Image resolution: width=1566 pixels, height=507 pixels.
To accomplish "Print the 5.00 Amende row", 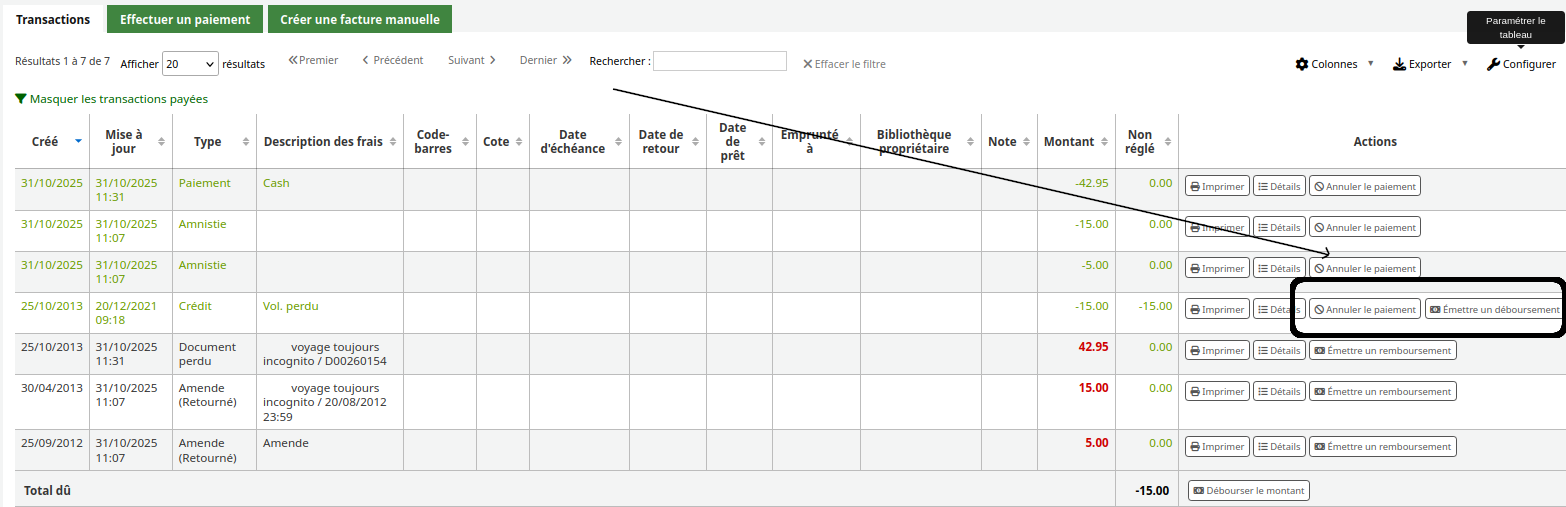I will [1216, 447].
